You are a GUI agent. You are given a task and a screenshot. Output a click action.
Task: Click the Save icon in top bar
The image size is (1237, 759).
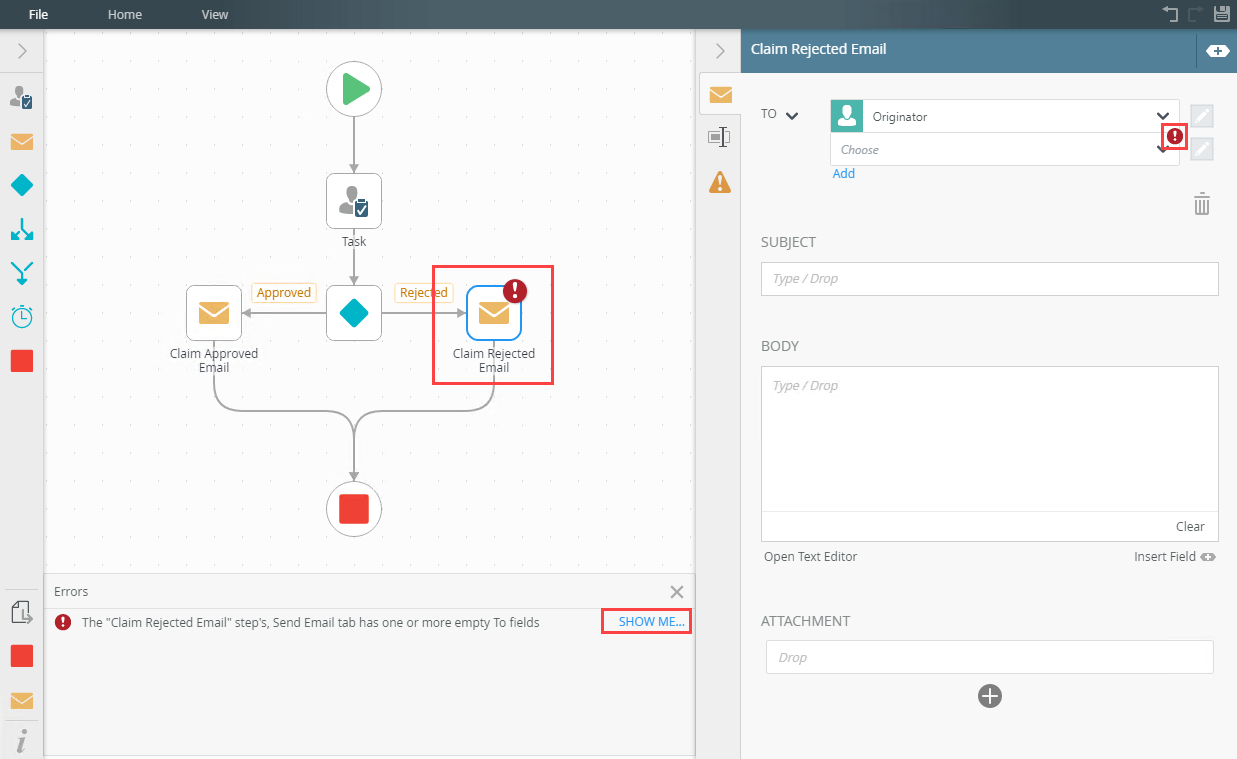(1221, 14)
